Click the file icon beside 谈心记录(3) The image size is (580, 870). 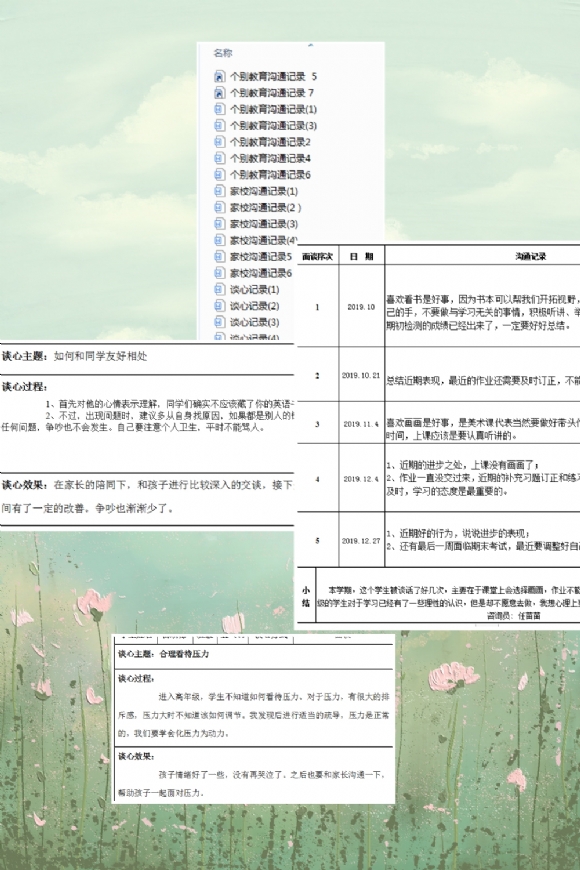point(220,322)
